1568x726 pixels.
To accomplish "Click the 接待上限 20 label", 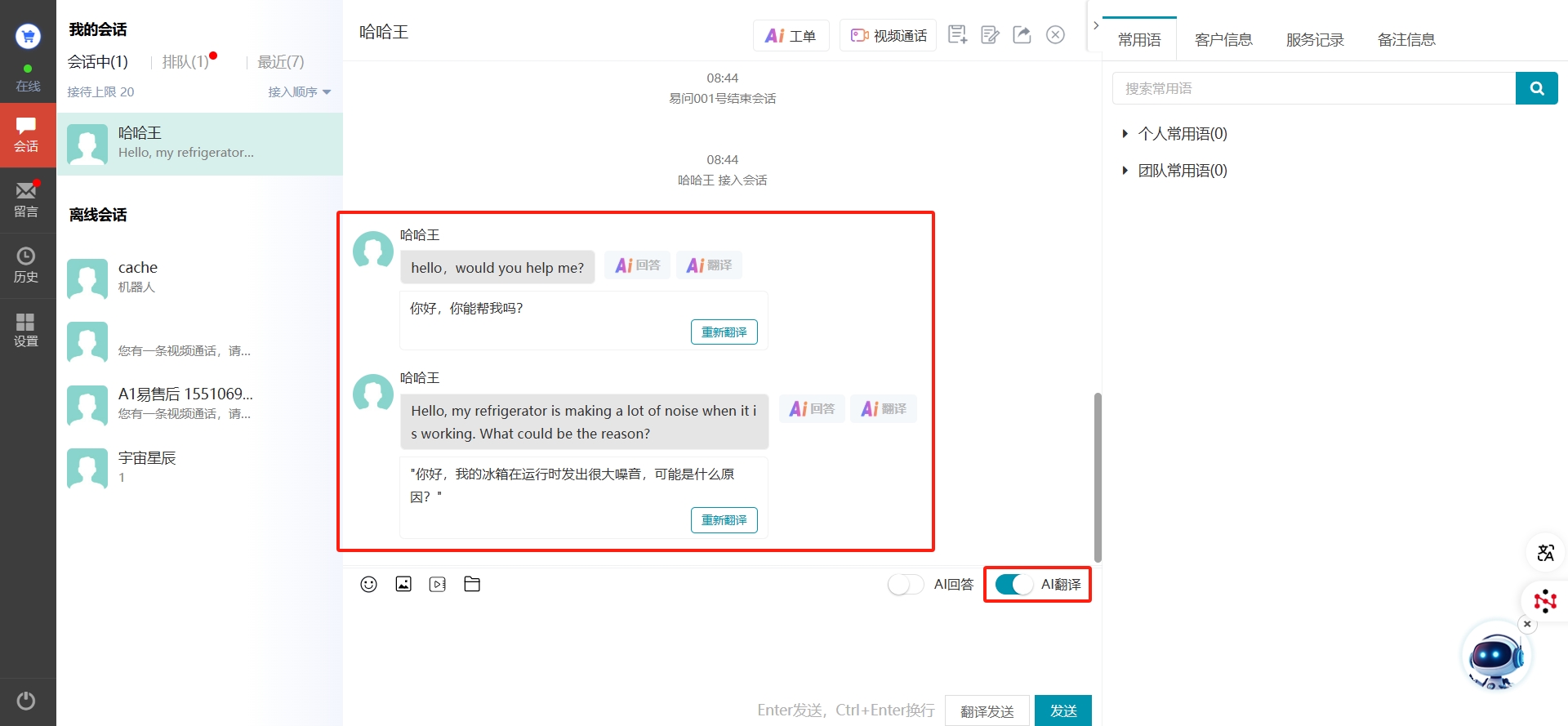I will point(100,91).
